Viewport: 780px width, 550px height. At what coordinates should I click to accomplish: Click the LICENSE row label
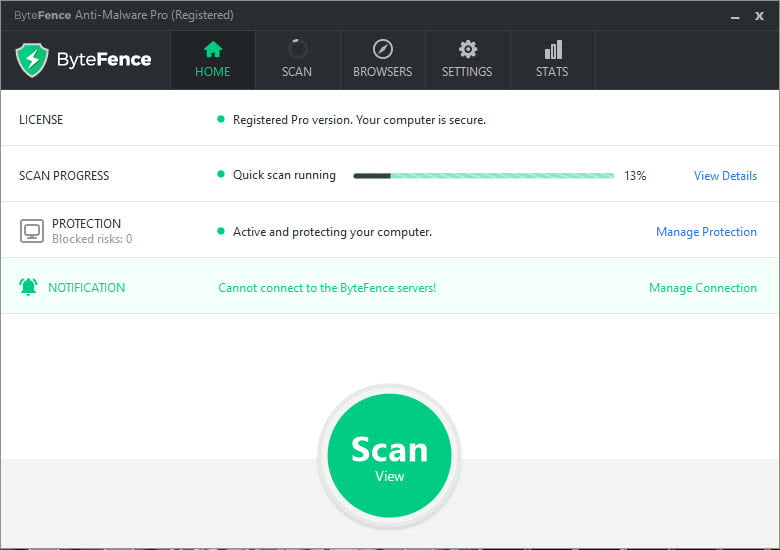point(41,120)
